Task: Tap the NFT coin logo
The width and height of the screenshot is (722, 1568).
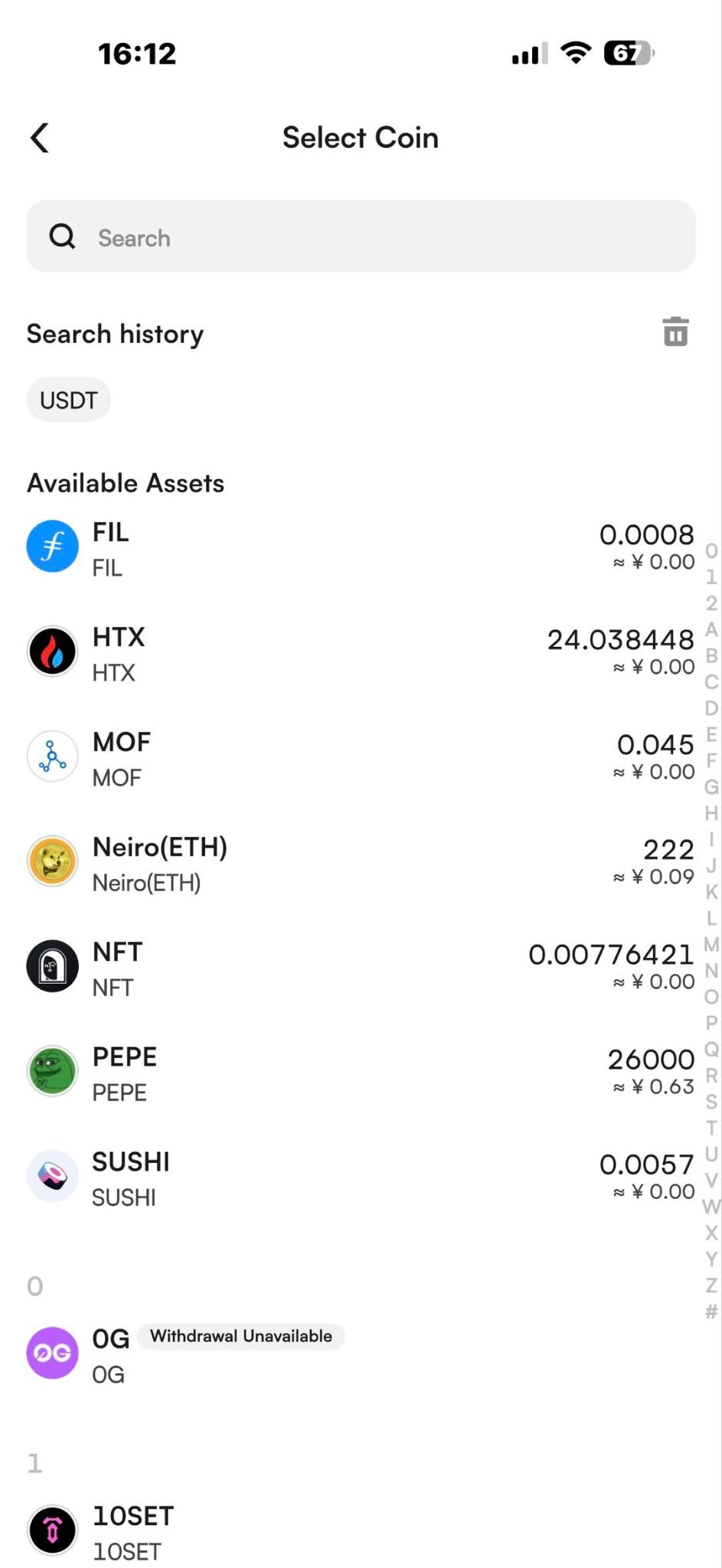Action: pos(53,966)
